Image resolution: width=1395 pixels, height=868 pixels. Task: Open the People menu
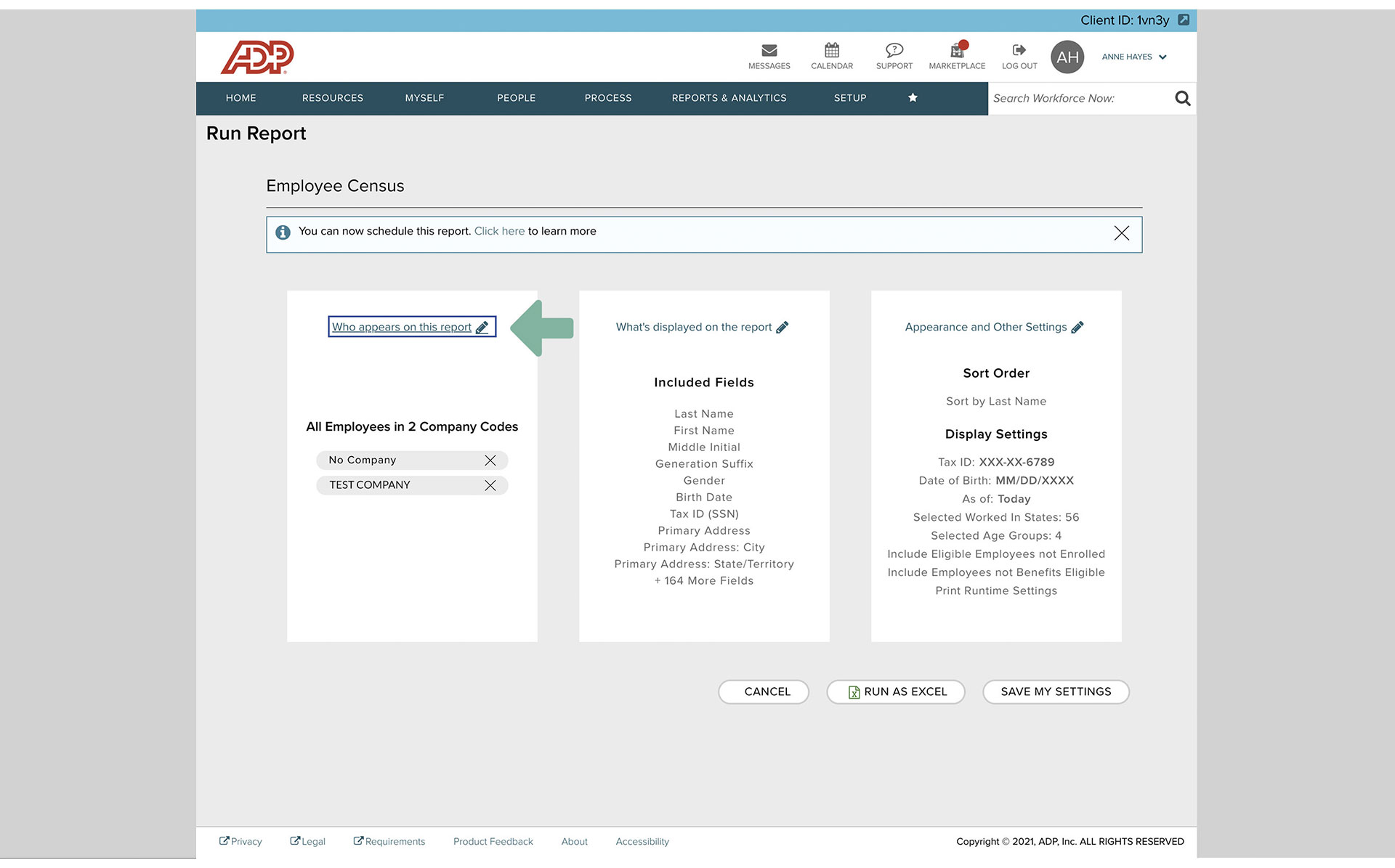516,98
